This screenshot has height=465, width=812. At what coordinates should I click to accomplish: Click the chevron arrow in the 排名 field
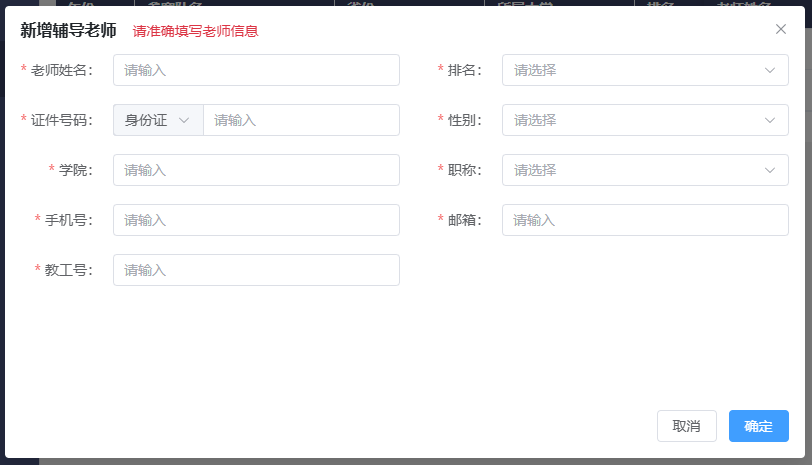point(769,70)
